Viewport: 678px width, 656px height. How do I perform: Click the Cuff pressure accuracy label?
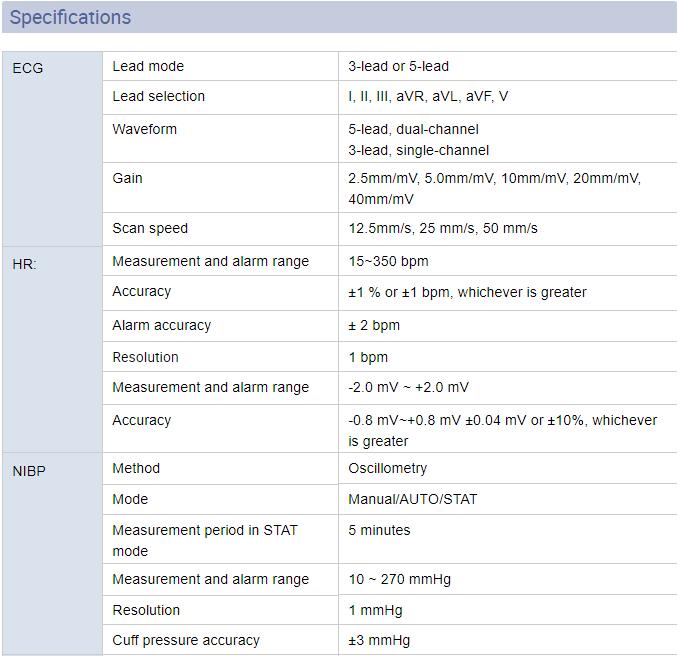coord(186,640)
